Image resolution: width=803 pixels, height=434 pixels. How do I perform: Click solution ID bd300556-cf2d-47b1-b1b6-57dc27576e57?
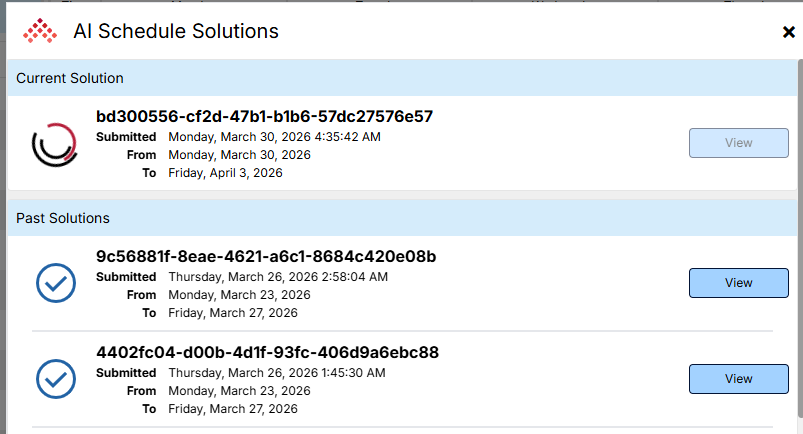(x=266, y=116)
